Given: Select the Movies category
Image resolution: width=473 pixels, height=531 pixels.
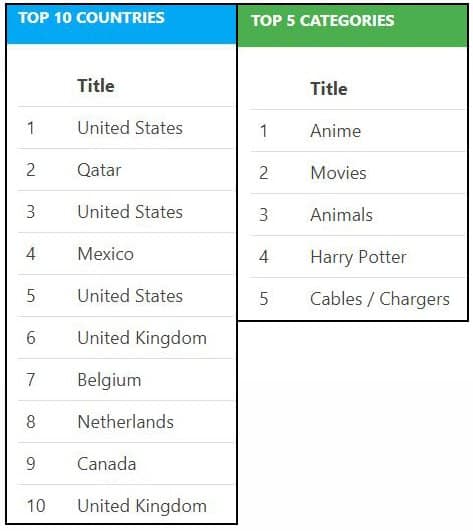Looking at the screenshot, I should [338, 173].
